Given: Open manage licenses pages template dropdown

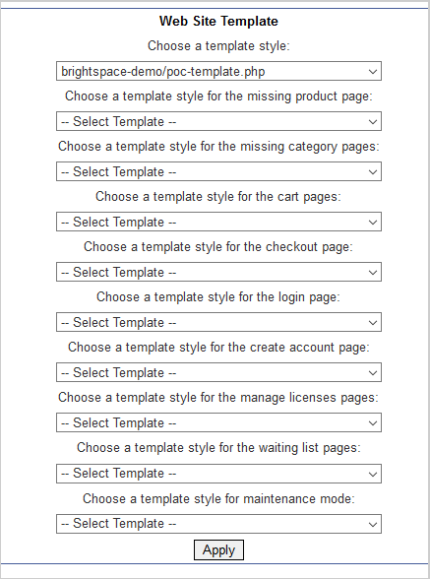Looking at the screenshot, I should point(219,423).
